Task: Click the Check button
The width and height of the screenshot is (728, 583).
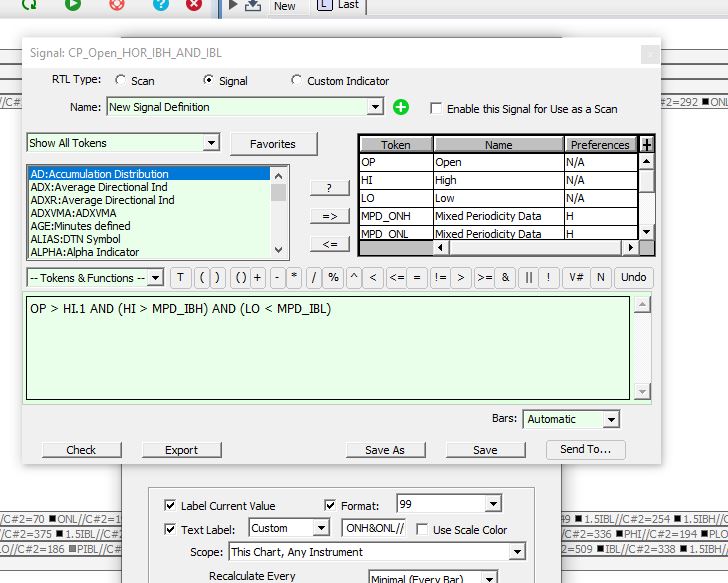Action: tap(81, 450)
